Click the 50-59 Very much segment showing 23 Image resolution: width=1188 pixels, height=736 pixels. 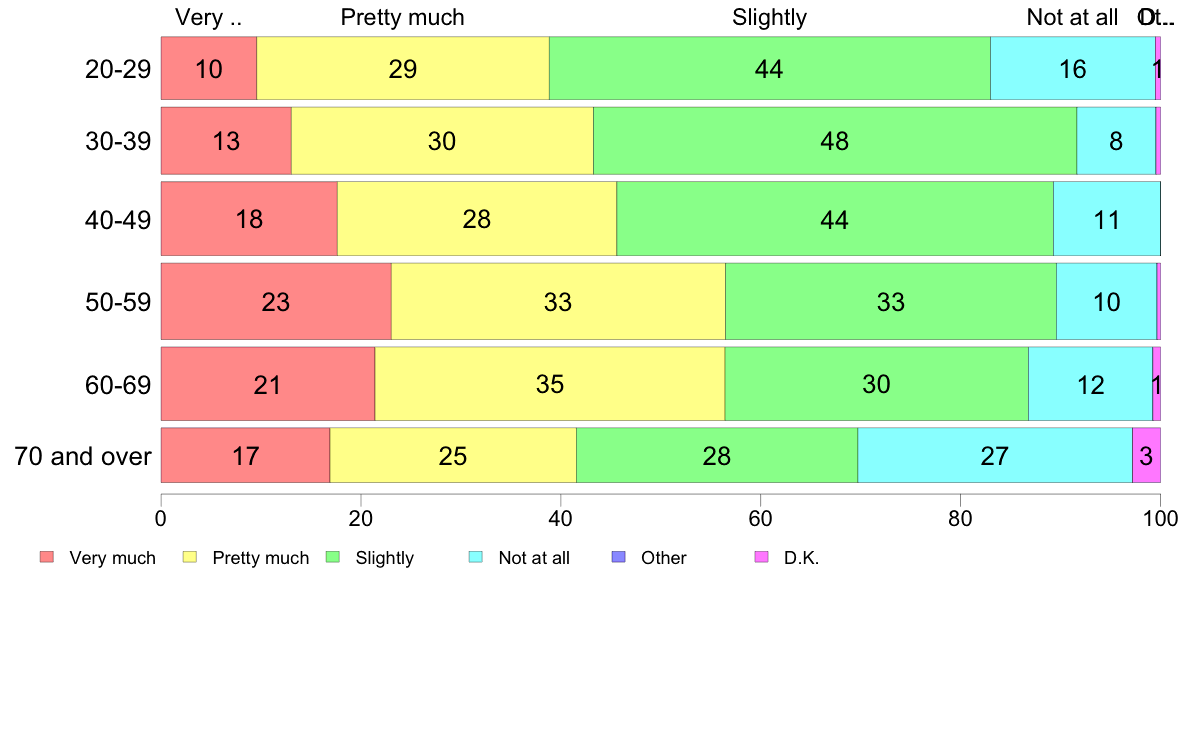point(277,302)
